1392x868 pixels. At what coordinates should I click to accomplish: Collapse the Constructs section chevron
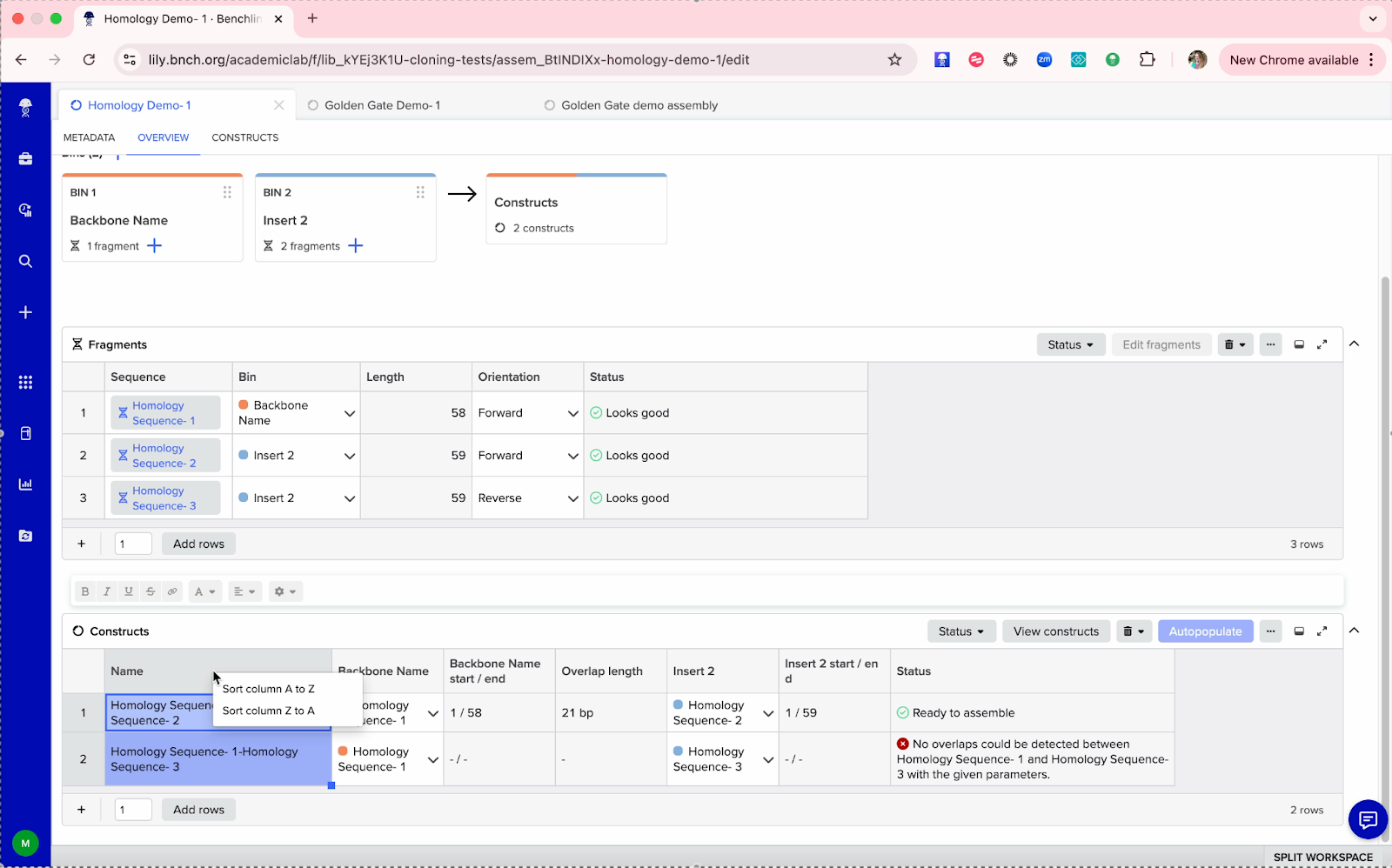1355,631
